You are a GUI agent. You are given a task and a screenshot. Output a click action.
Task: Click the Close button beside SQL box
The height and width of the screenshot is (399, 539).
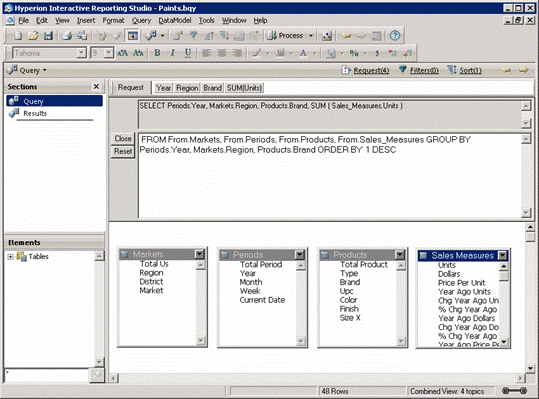coord(123,138)
